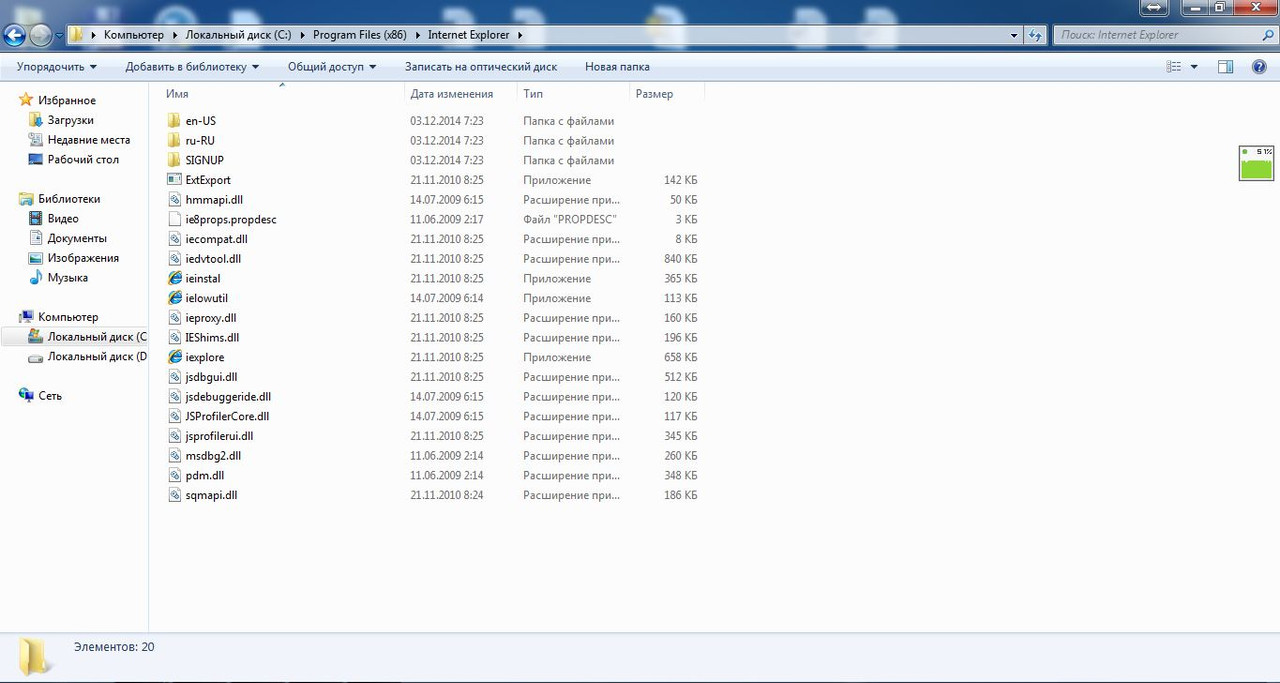Open recent locations dropdown beside navigation arrows
This screenshot has width=1280, height=683.
[60, 36]
